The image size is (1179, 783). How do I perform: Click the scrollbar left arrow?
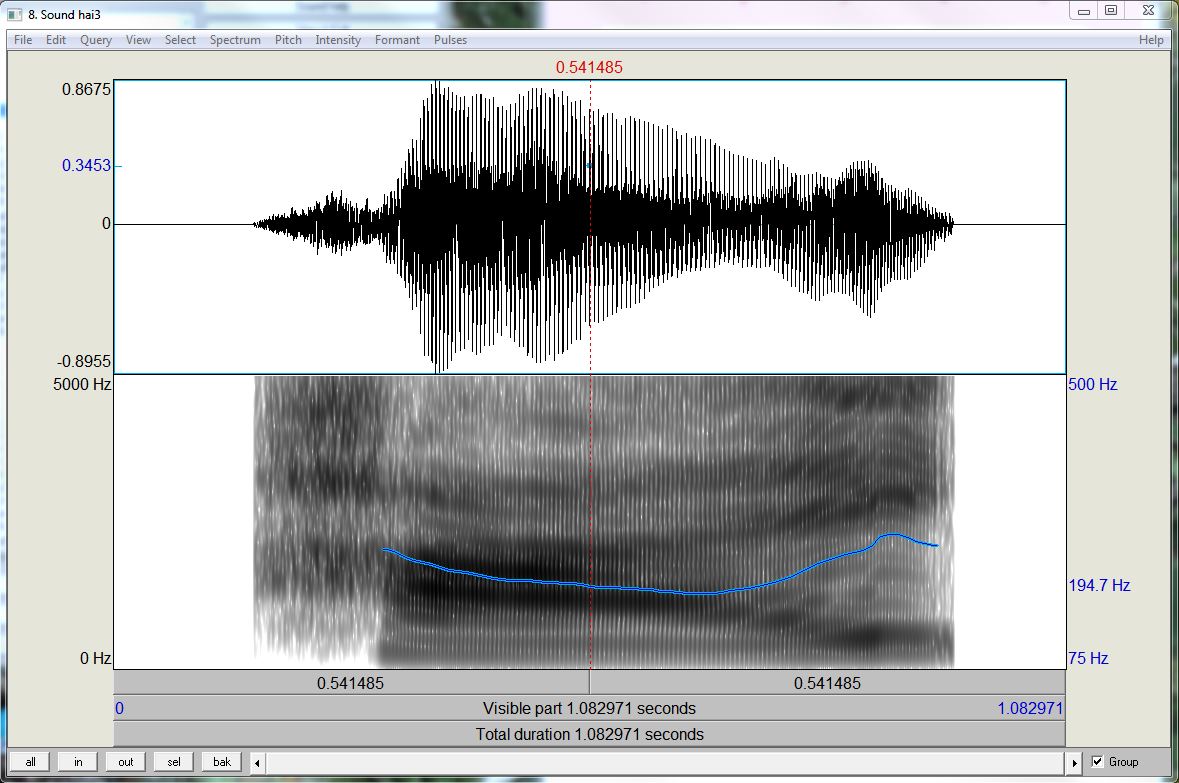click(x=257, y=763)
